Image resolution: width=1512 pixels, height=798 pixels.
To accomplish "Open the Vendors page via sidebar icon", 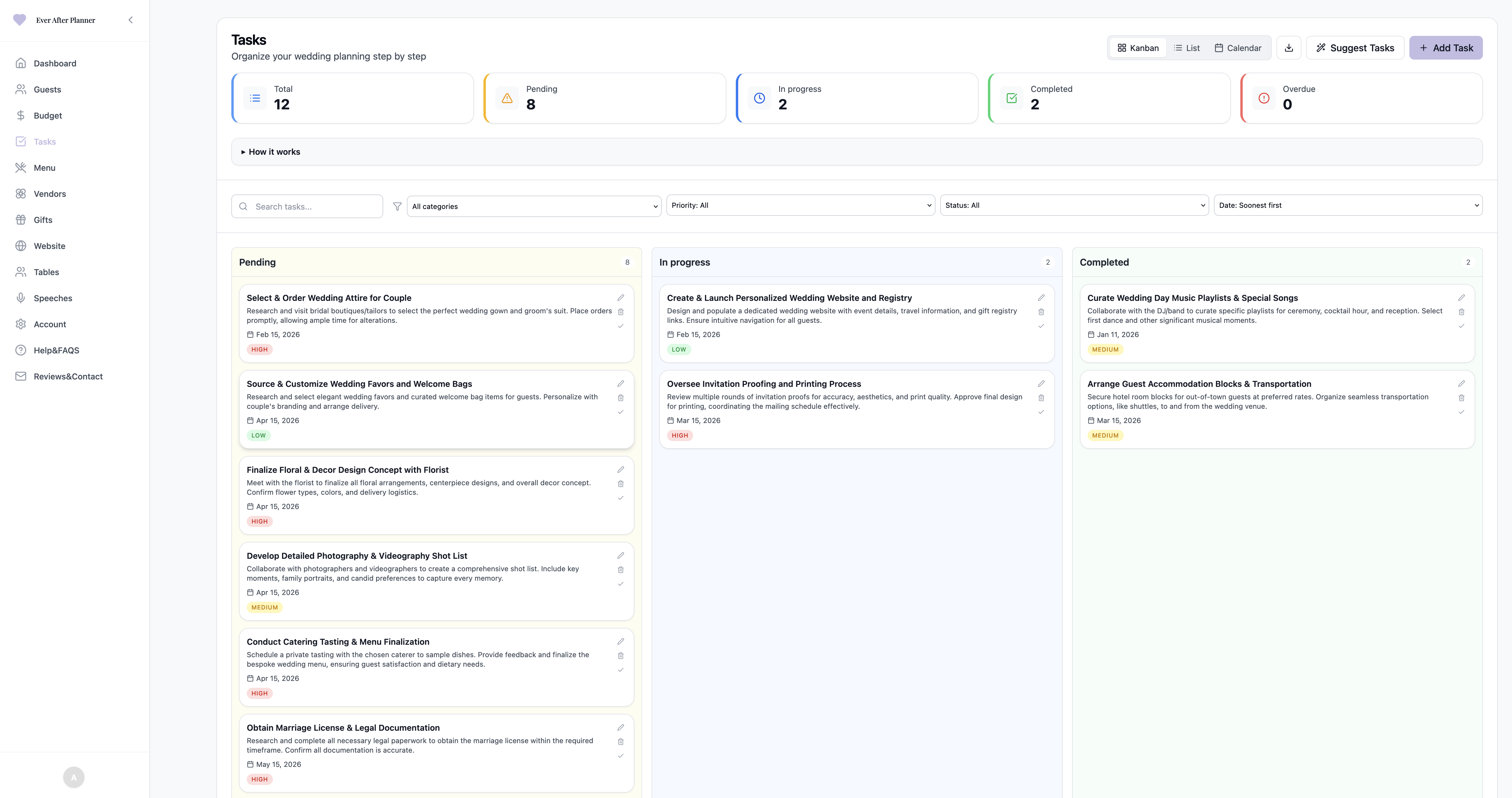I will [x=21, y=194].
